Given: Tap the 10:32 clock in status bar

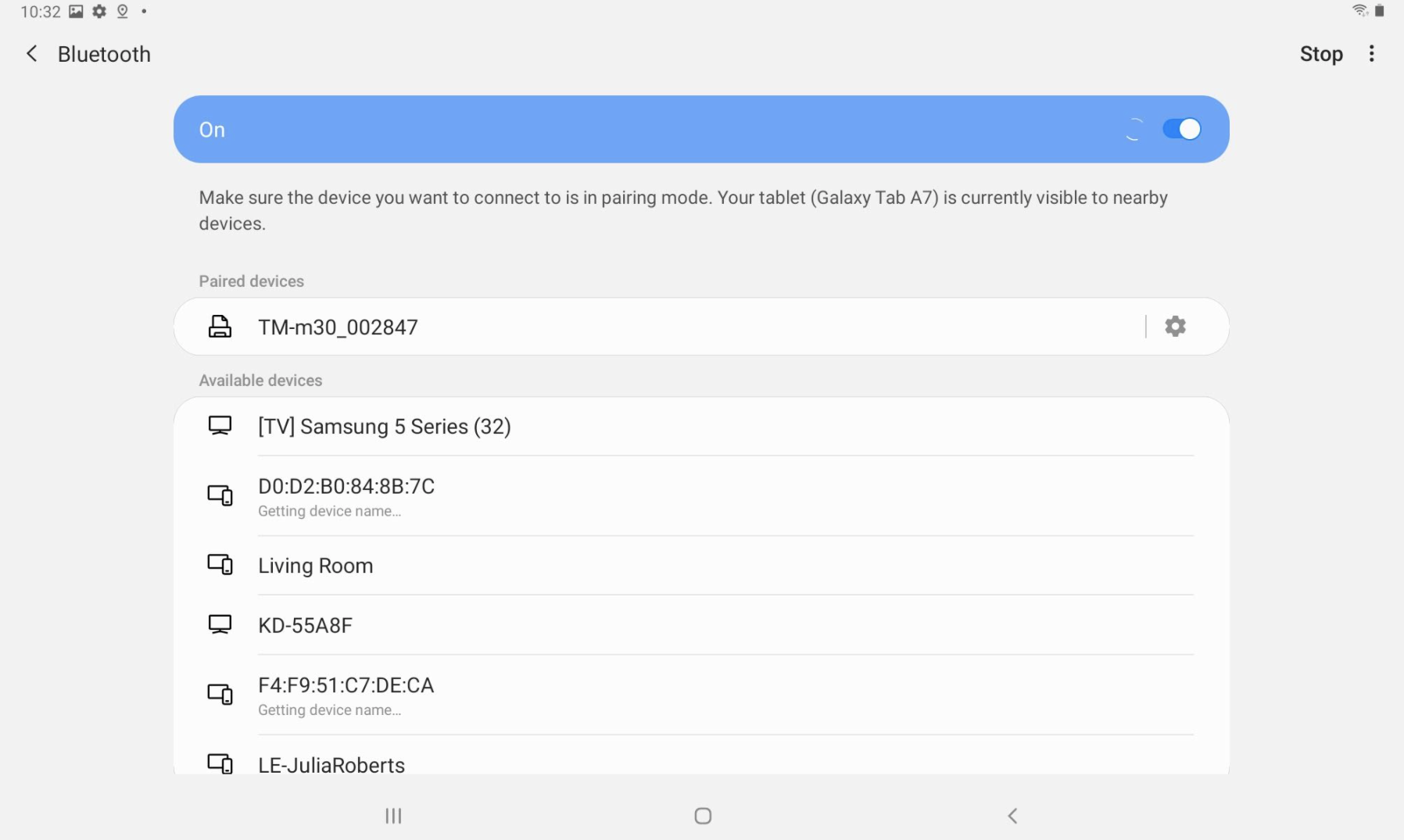Looking at the screenshot, I should click(41, 12).
